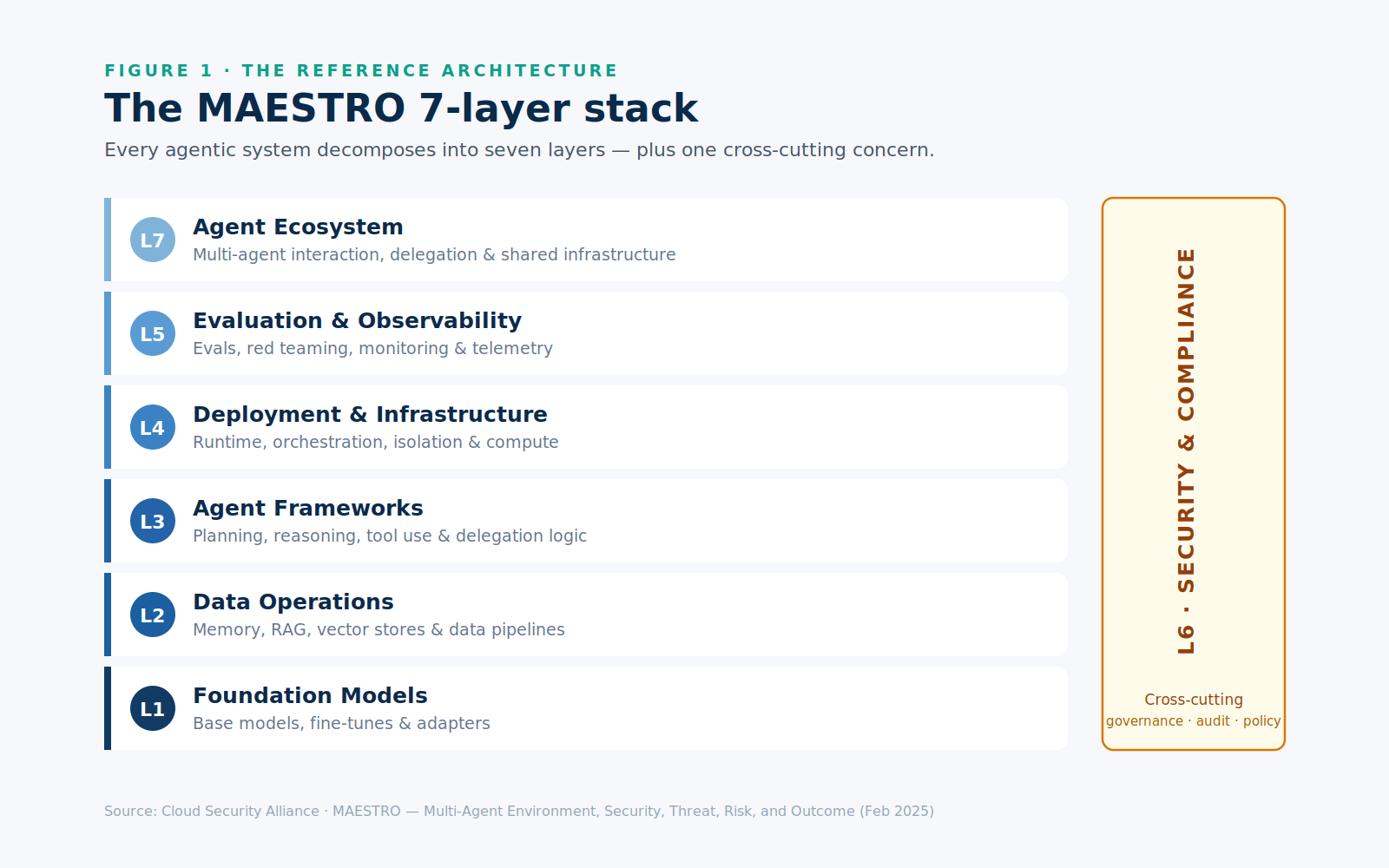The height and width of the screenshot is (868, 1389).
Task: Click the "Every agentic system decomposes" subtitle
Action: click(519, 150)
